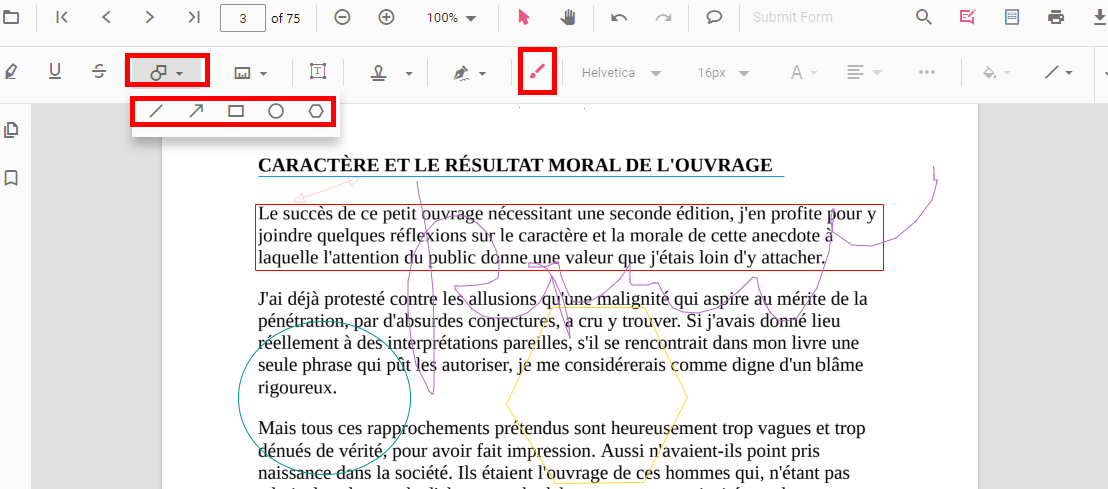This screenshot has height=489, width=1108.
Task: Redo the last action
Action: click(663, 18)
